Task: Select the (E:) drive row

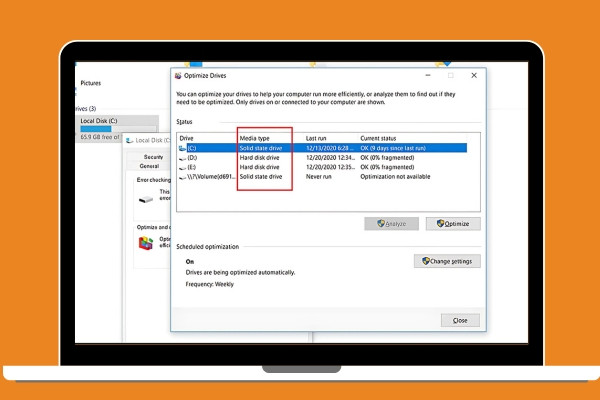Action: click(x=323, y=167)
